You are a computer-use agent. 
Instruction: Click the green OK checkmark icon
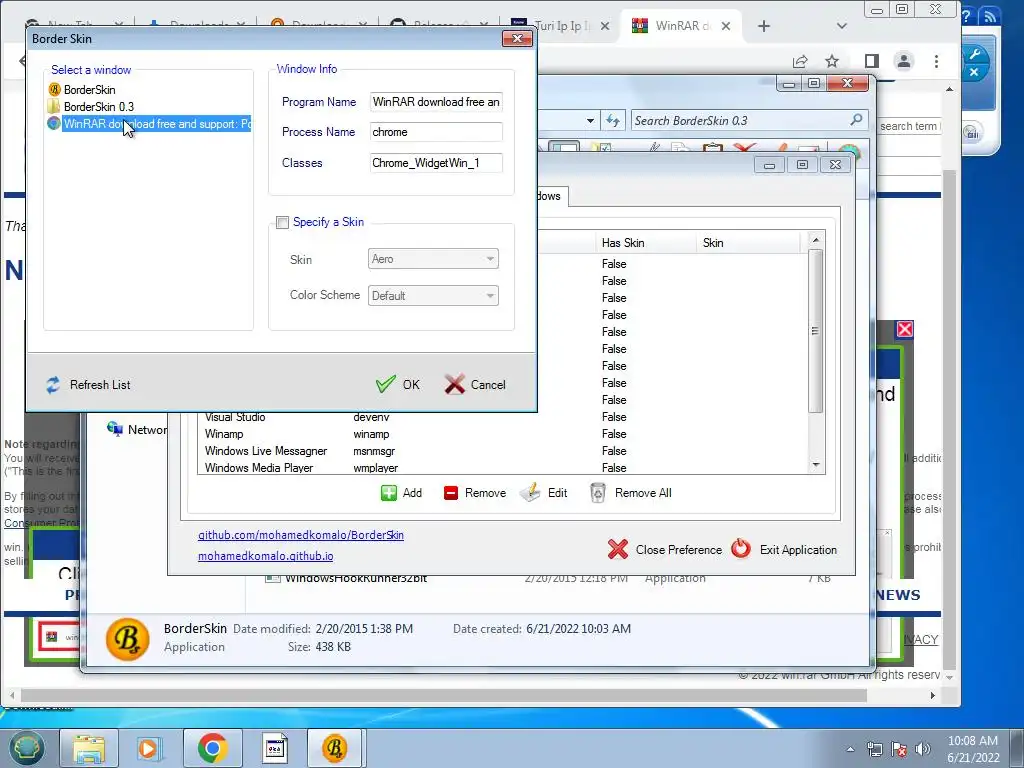tap(385, 384)
